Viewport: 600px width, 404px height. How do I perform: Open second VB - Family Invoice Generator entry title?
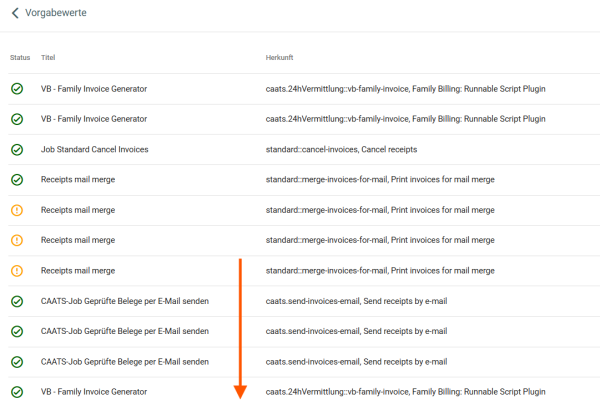pyautogui.click(x=93, y=119)
